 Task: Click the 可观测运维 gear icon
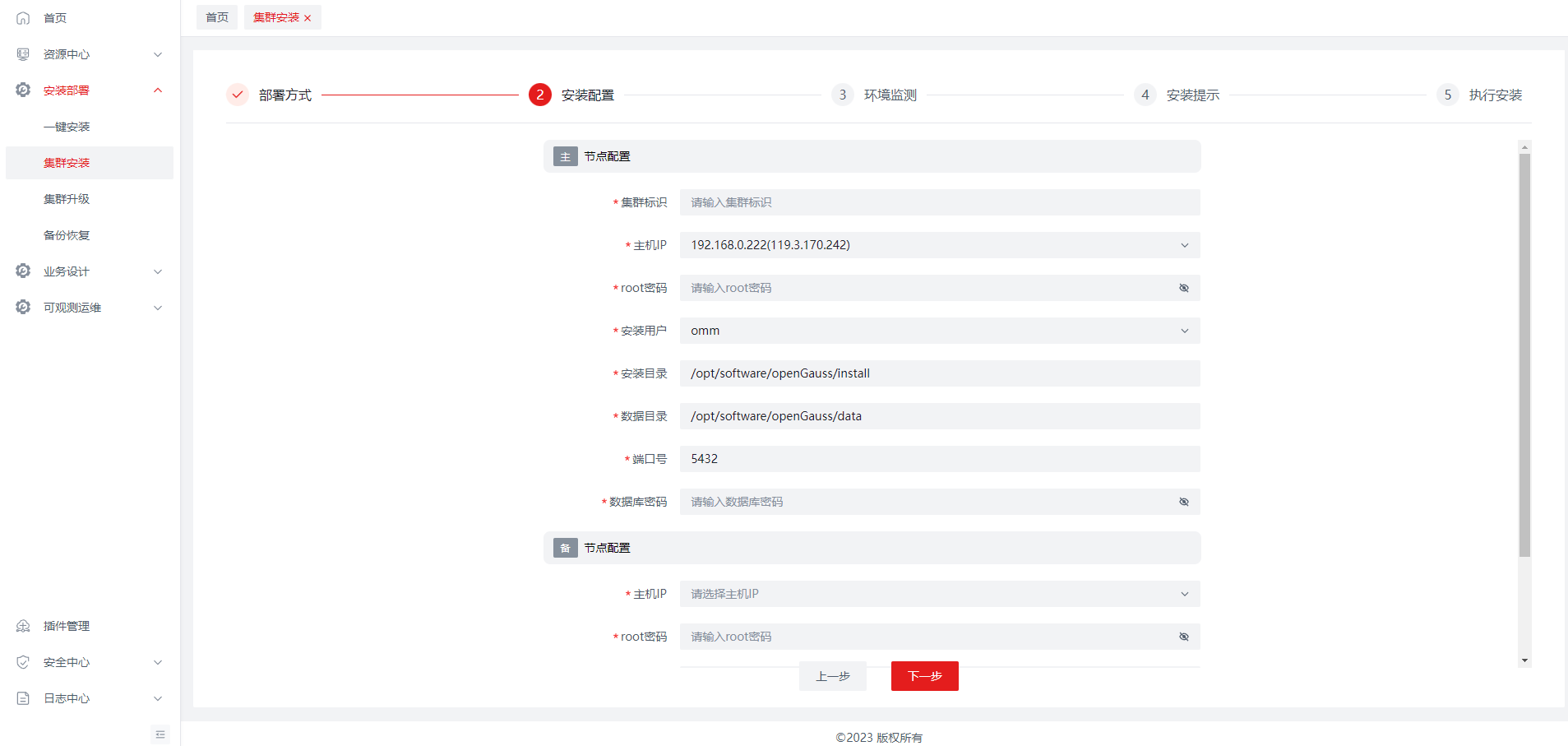pyautogui.click(x=23, y=308)
